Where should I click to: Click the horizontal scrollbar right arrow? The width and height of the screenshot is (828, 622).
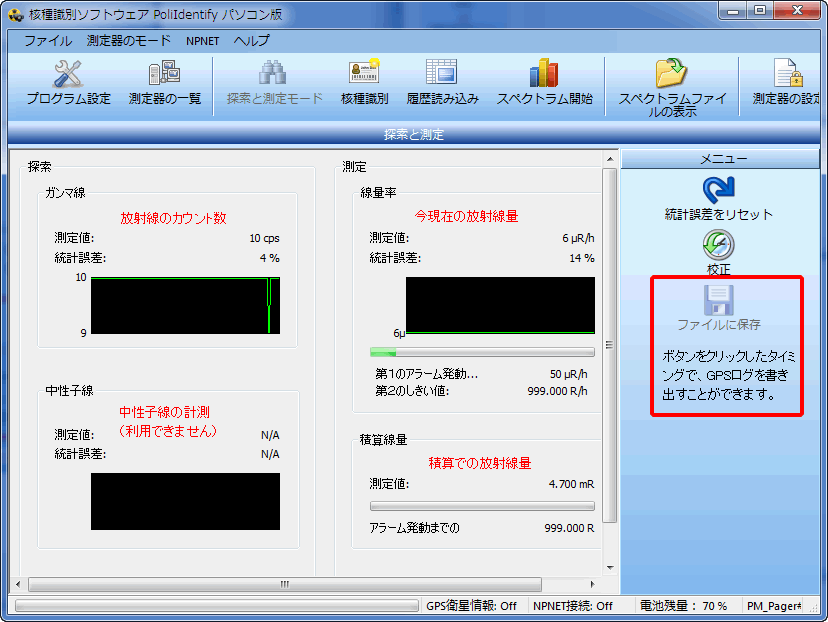[592, 584]
